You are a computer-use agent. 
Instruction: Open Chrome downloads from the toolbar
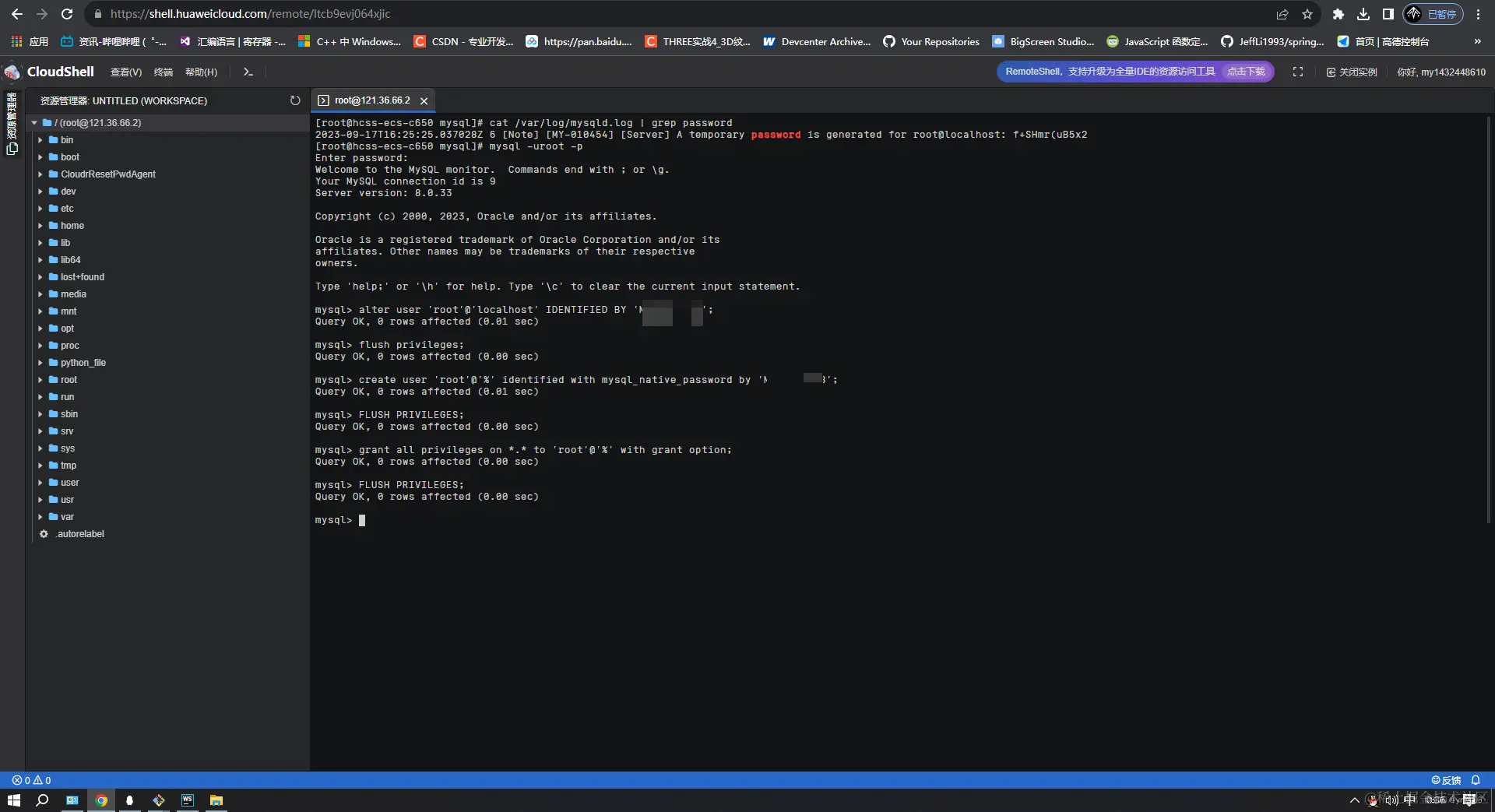(x=1363, y=13)
